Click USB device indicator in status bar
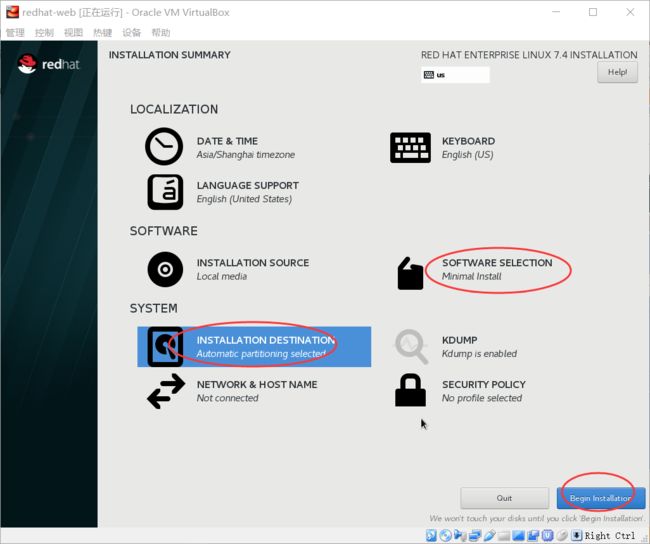650x544 pixels. (490, 535)
